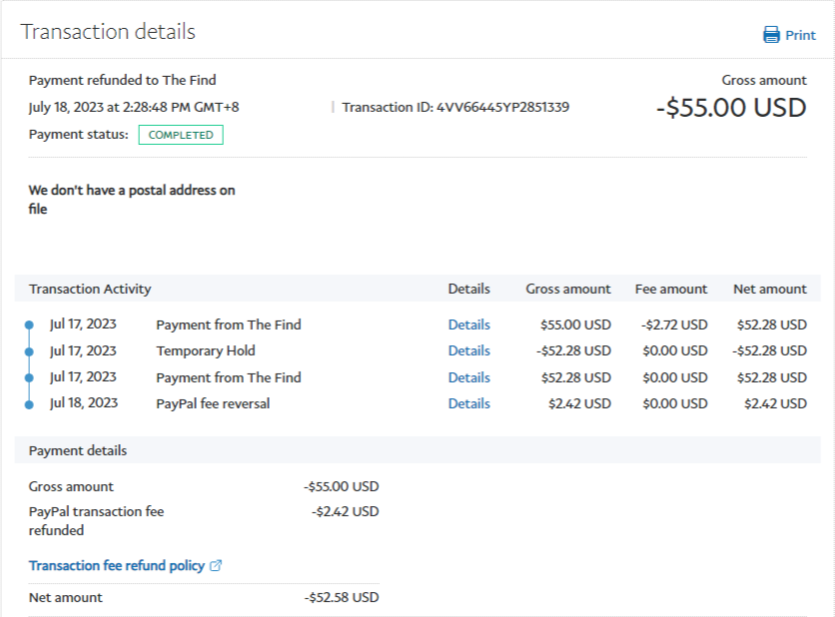Select the PayPal fee reversal timeline dot
The height and width of the screenshot is (617, 835).
click(29, 404)
